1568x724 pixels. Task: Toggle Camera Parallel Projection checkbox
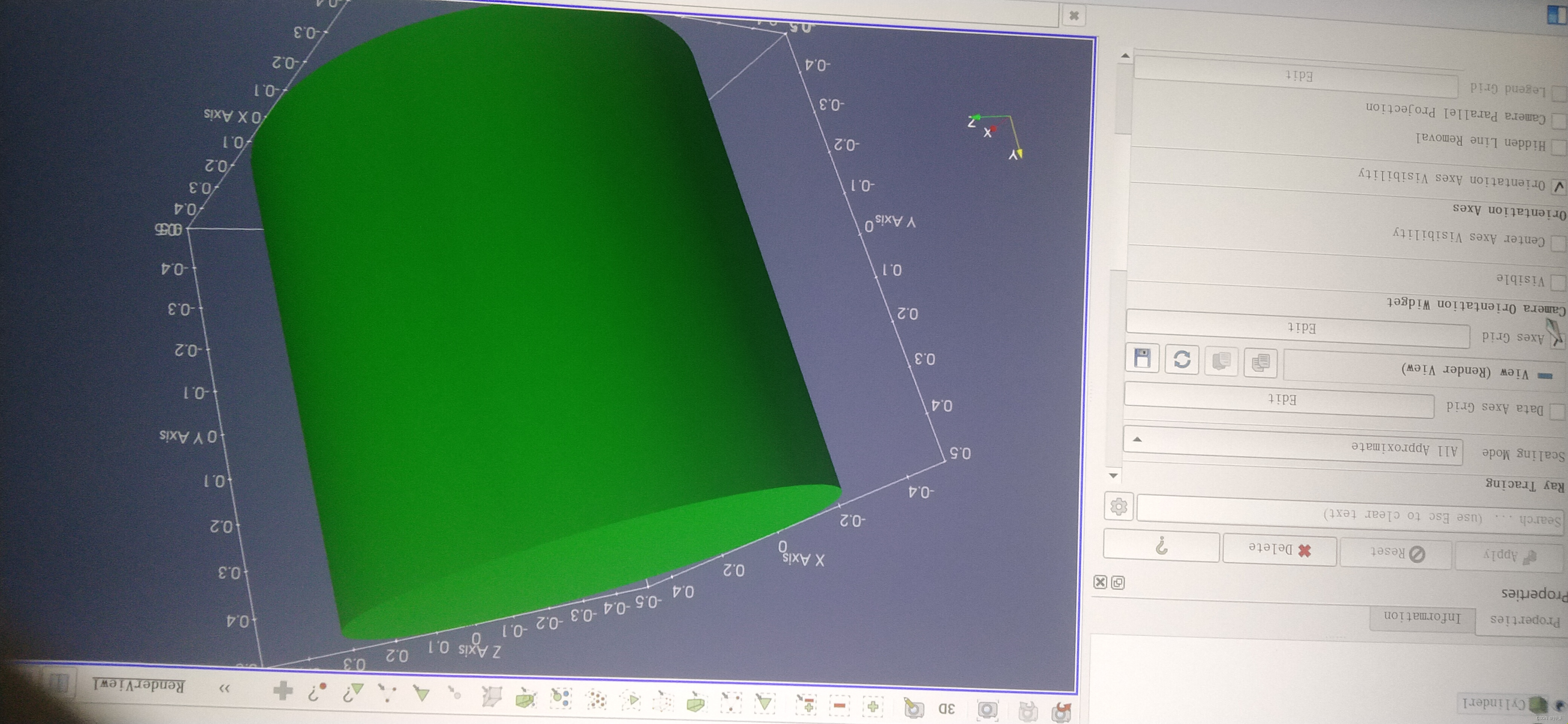coord(1559,121)
